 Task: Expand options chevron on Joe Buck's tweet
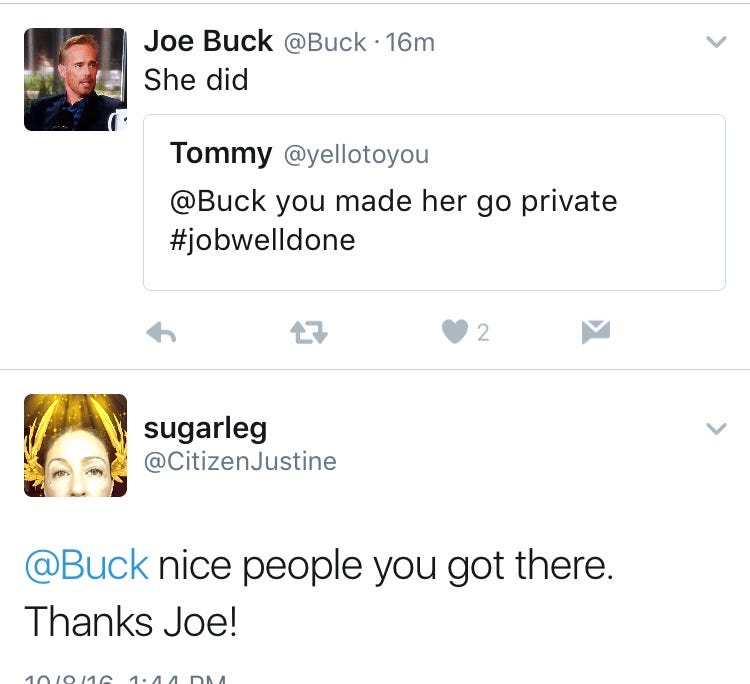tap(715, 42)
